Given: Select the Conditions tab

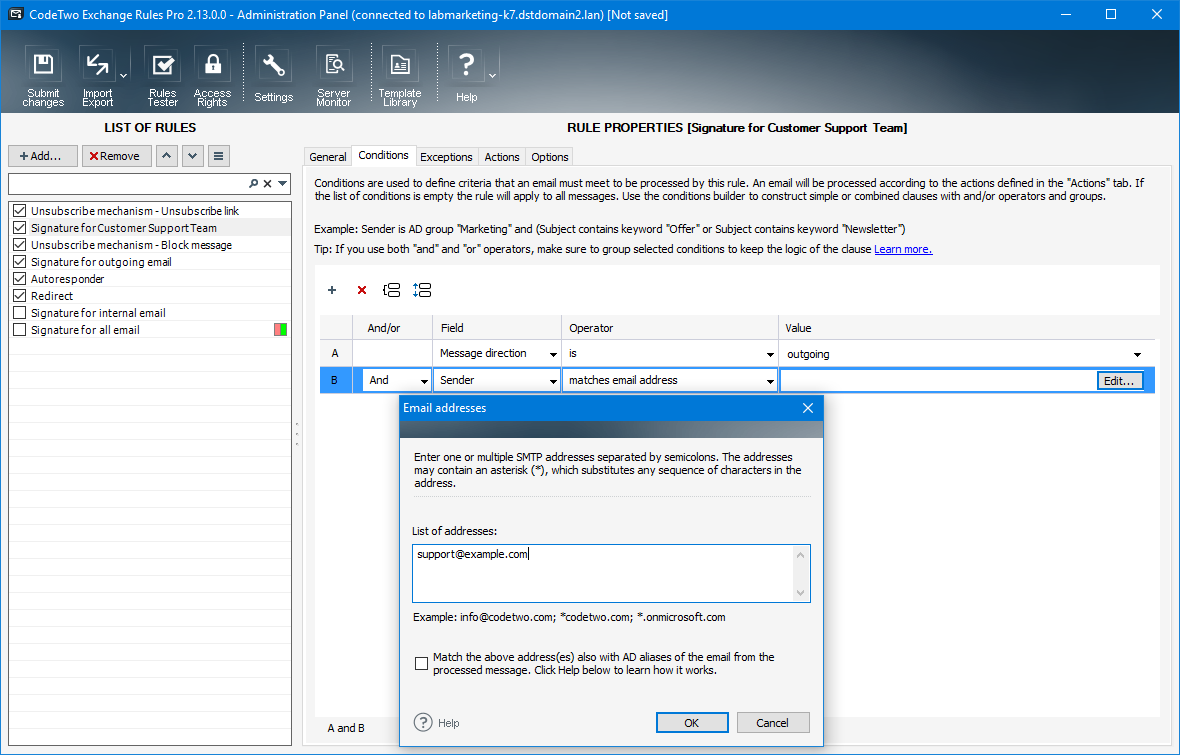Looking at the screenshot, I should tap(383, 155).
